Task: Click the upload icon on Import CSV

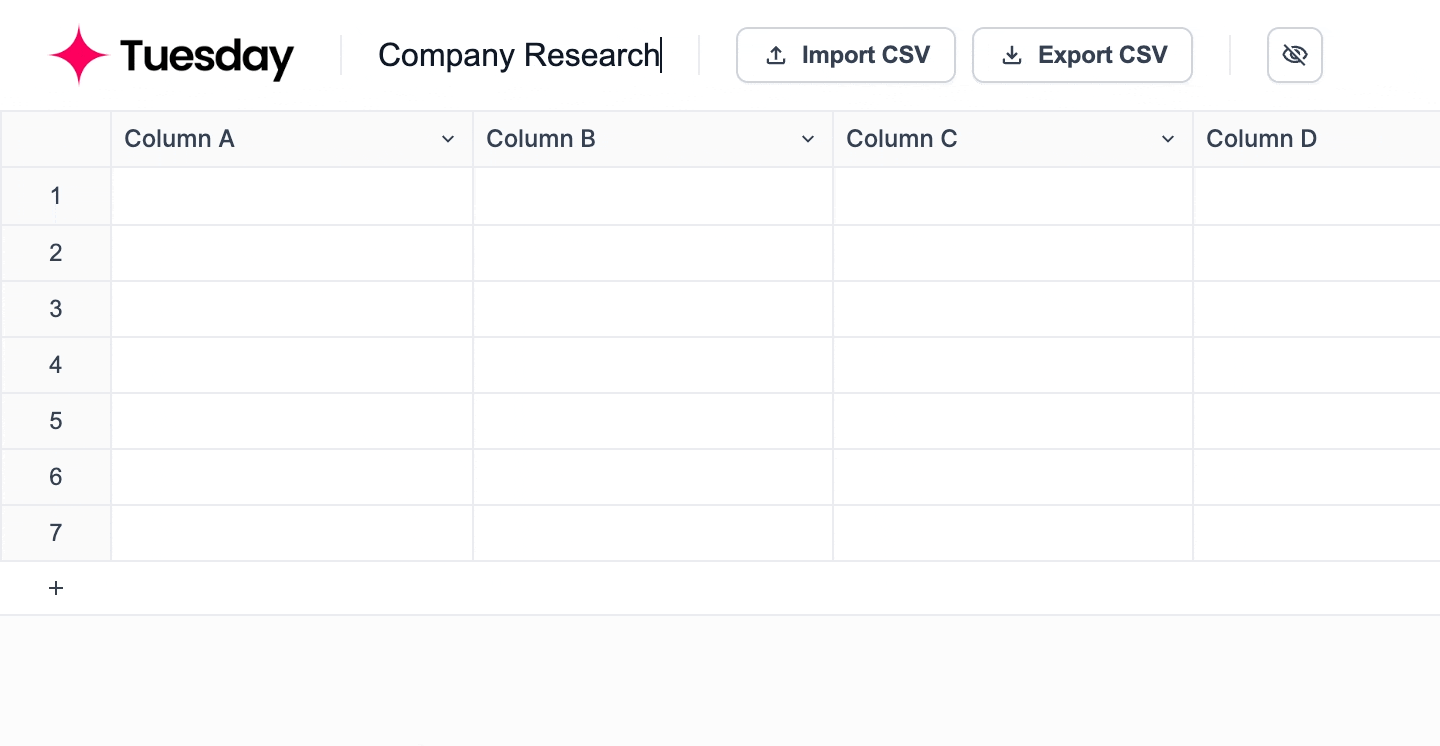Action: (775, 56)
